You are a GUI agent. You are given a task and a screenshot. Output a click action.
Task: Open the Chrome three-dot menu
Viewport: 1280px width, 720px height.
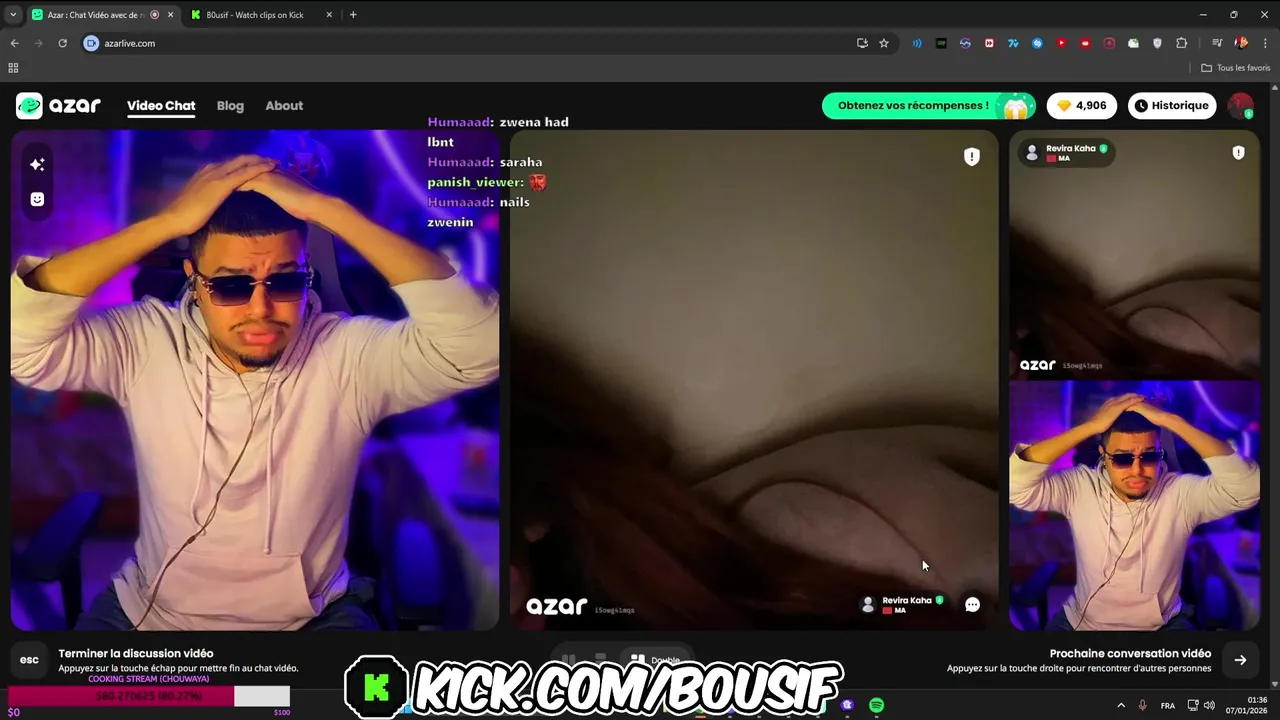pyautogui.click(x=1265, y=43)
